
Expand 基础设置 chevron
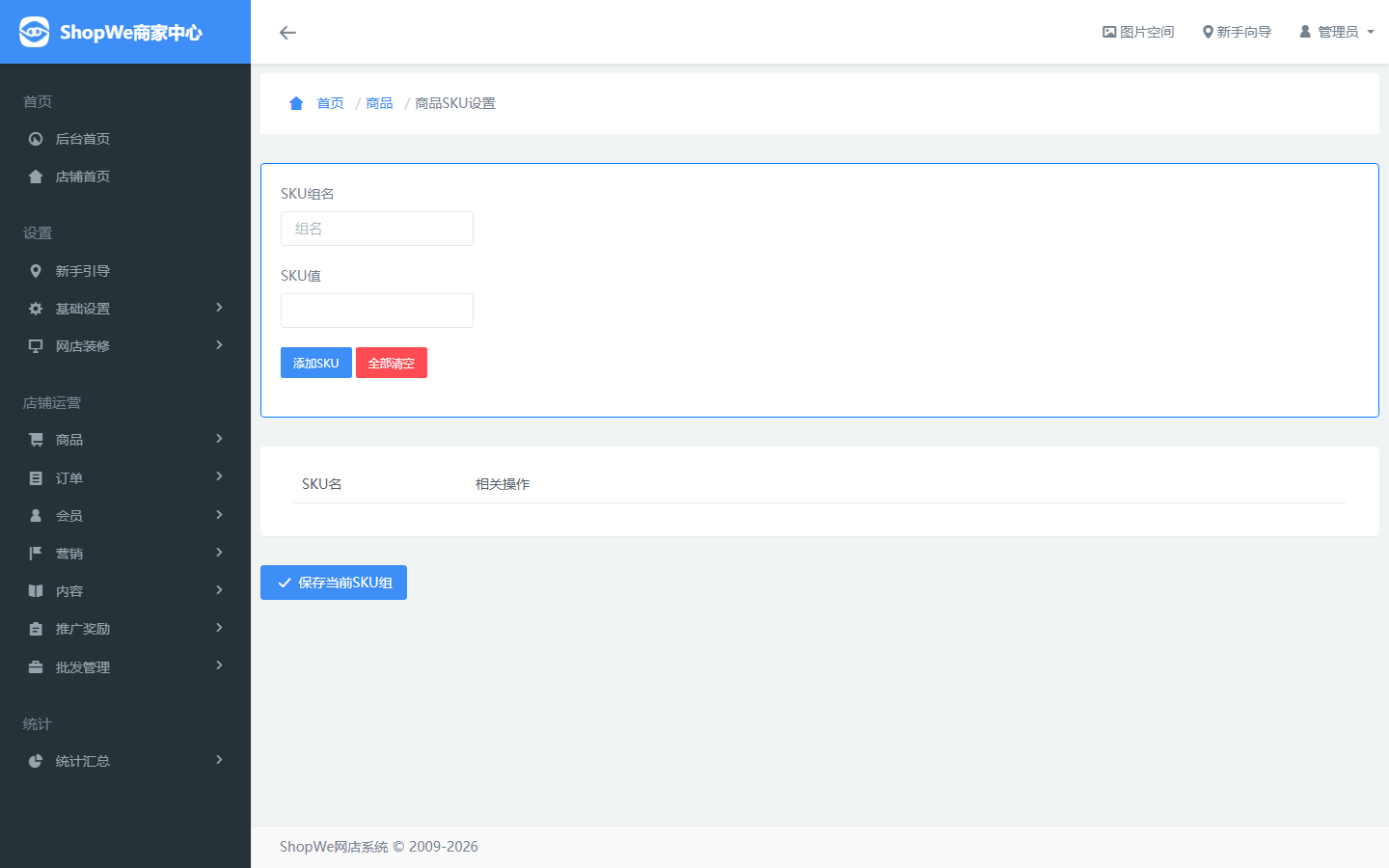coord(220,308)
